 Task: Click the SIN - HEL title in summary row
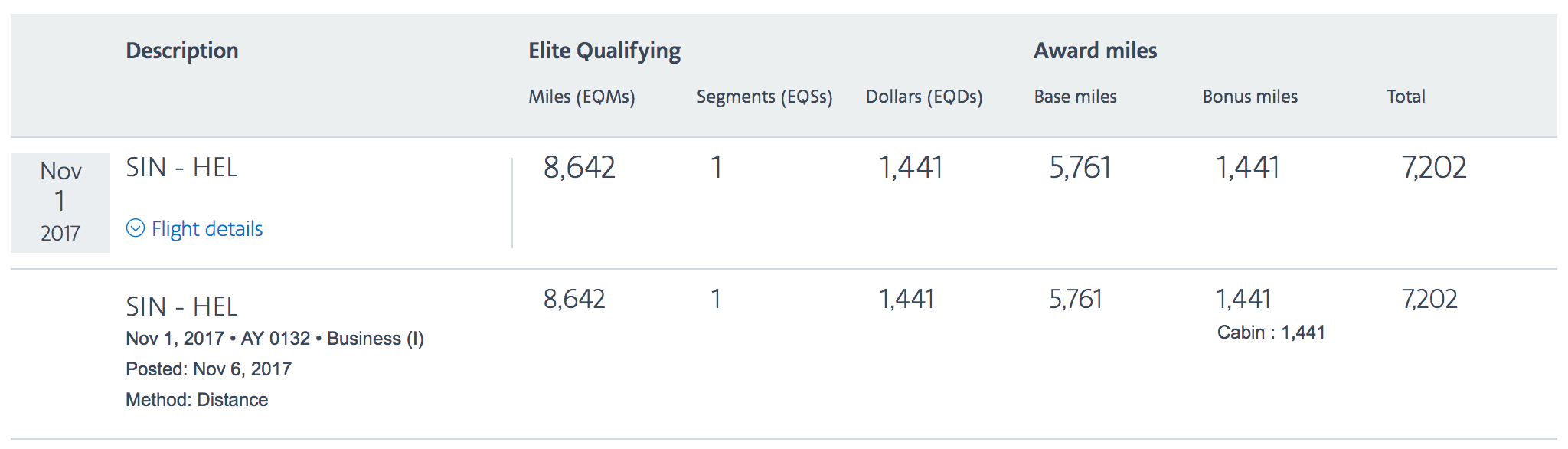(x=181, y=167)
